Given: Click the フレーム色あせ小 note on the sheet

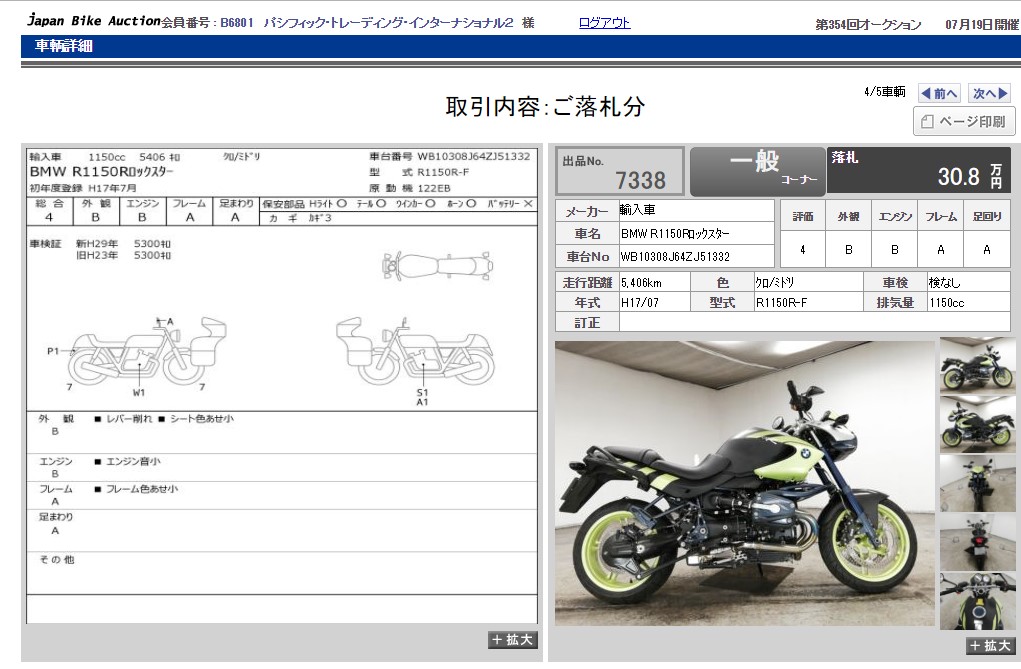Looking at the screenshot, I should click(x=142, y=489).
